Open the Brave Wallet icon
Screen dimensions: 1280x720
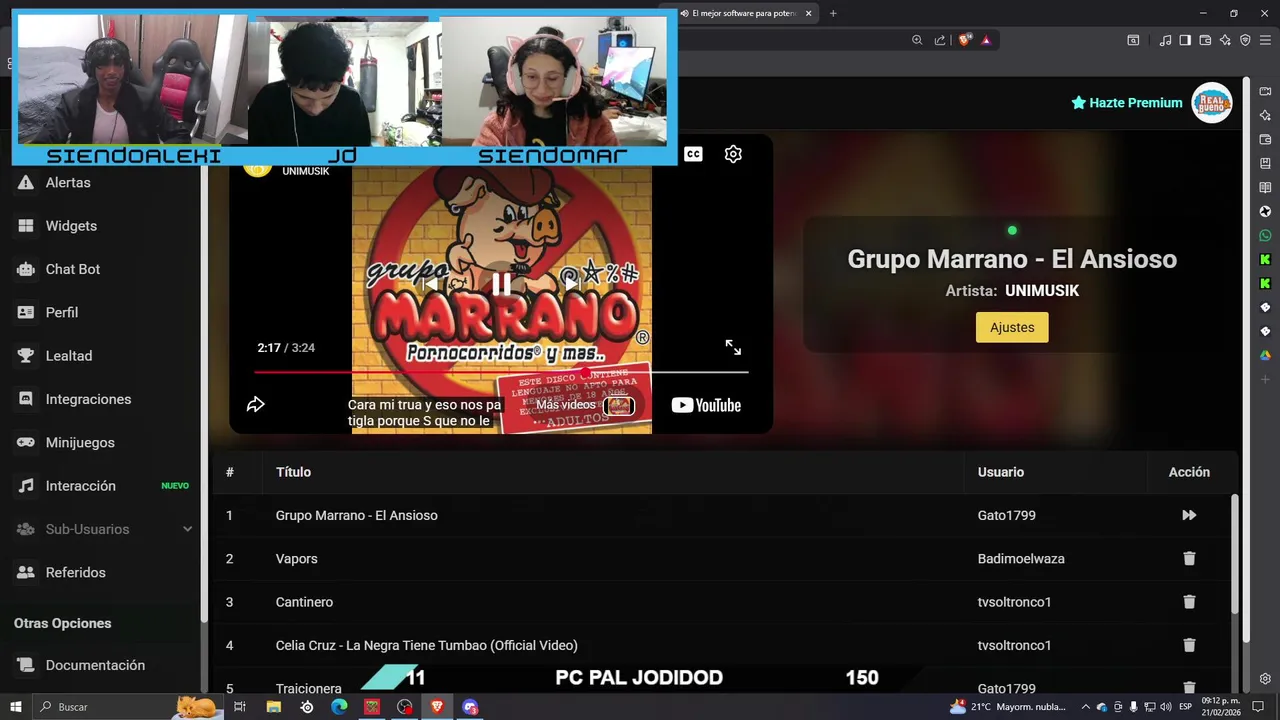point(1205,40)
